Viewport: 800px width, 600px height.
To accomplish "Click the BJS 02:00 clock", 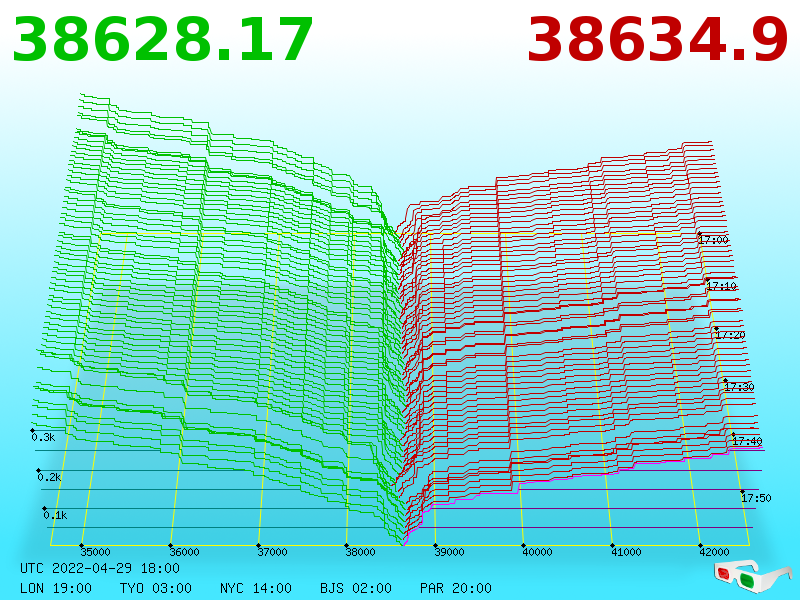I will click(x=356, y=588).
